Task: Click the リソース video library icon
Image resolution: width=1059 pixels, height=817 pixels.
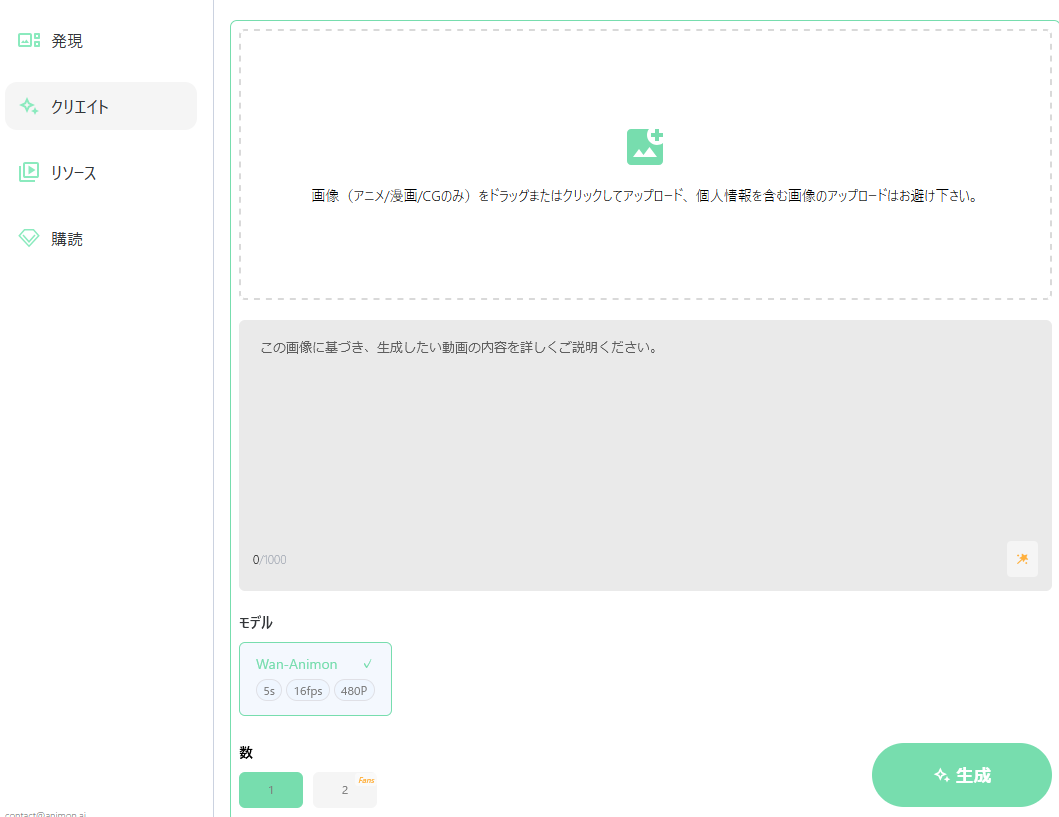Action: coord(29,172)
